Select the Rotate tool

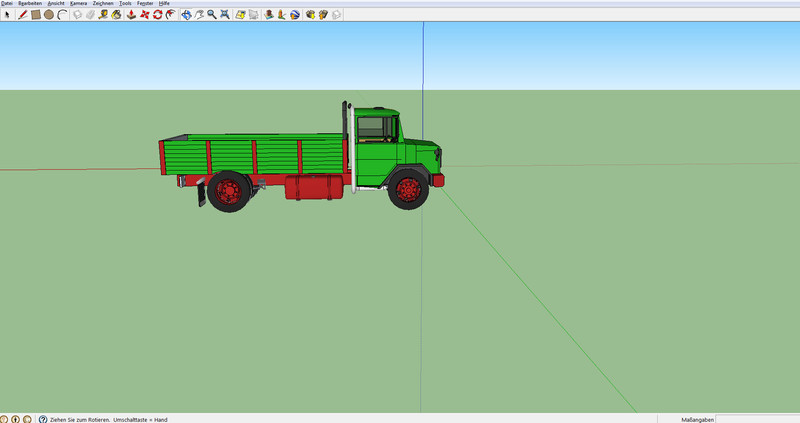(x=158, y=15)
